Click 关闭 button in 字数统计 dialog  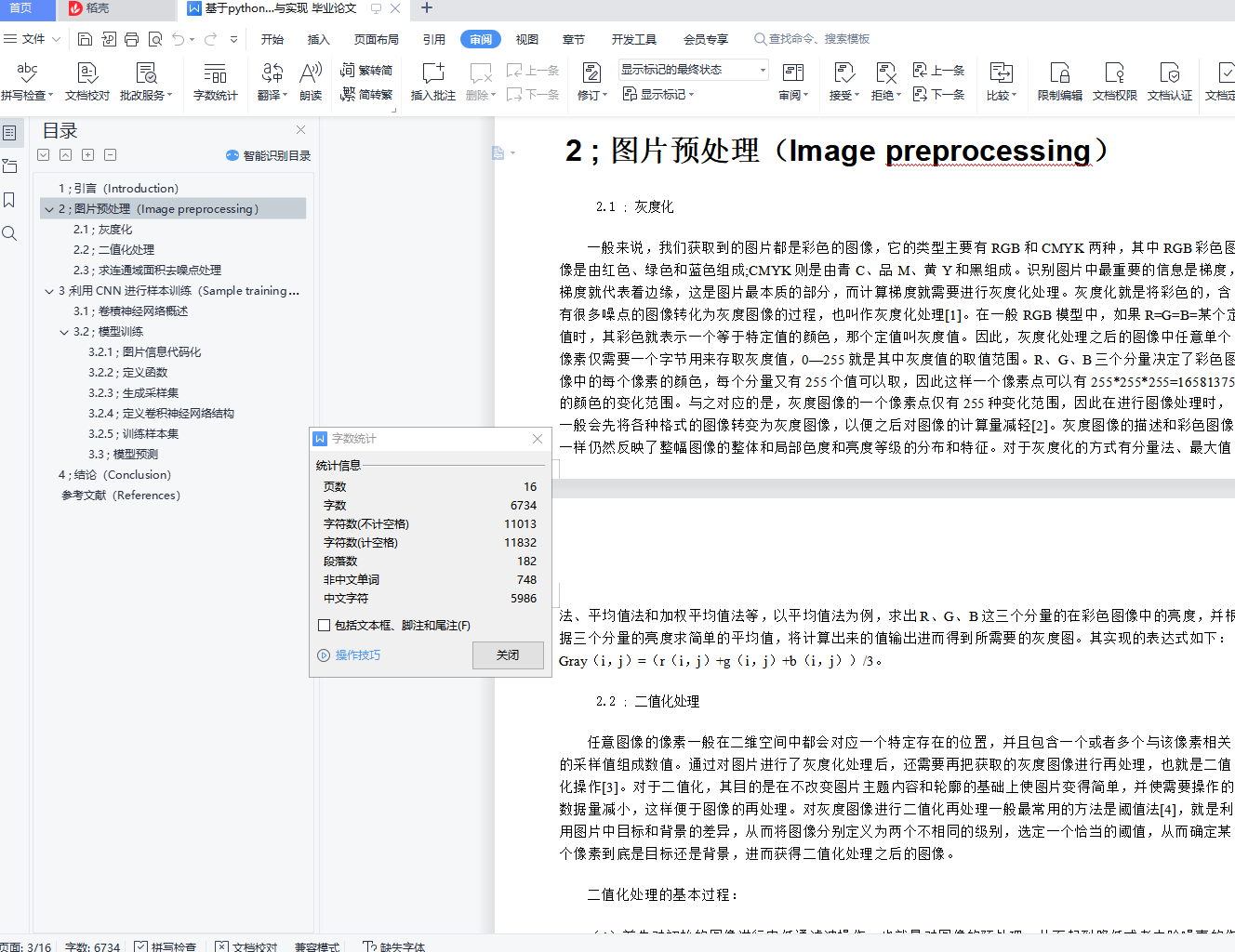click(508, 655)
